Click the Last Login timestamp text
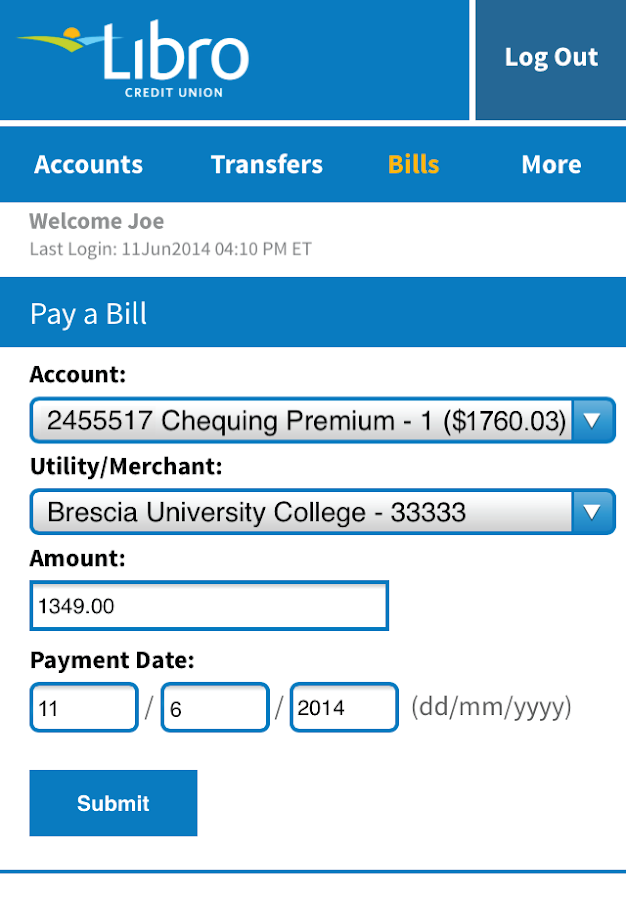Viewport: 626px width, 900px height. 170,249
